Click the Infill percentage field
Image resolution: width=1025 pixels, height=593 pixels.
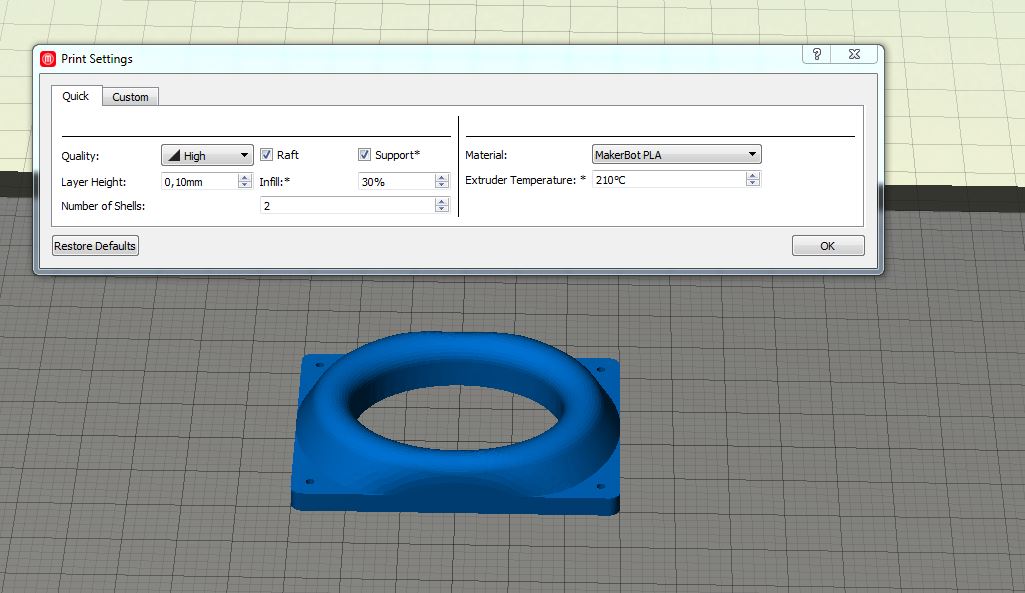pyautogui.click(x=396, y=181)
